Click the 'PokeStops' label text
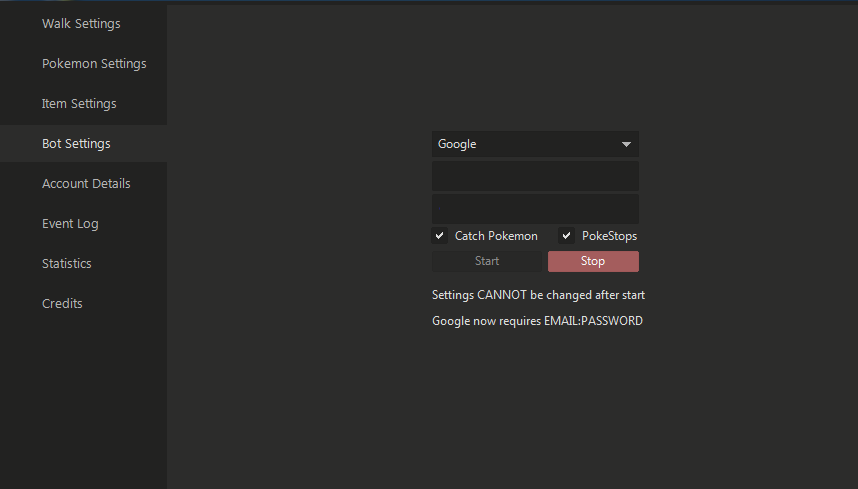This screenshot has height=489, width=858. (609, 236)
